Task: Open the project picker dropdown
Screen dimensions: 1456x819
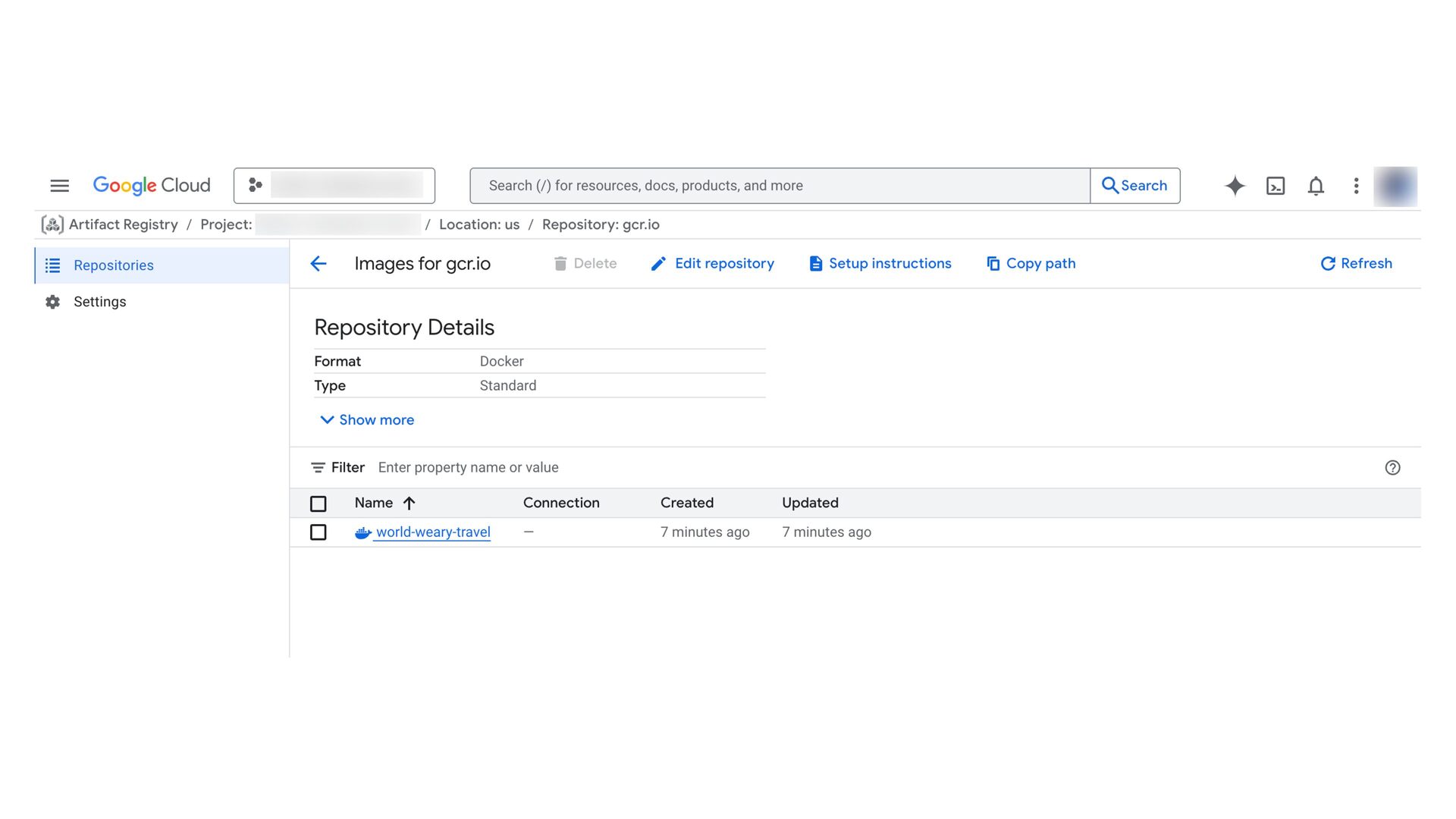Action: click(x=334, y=186)
